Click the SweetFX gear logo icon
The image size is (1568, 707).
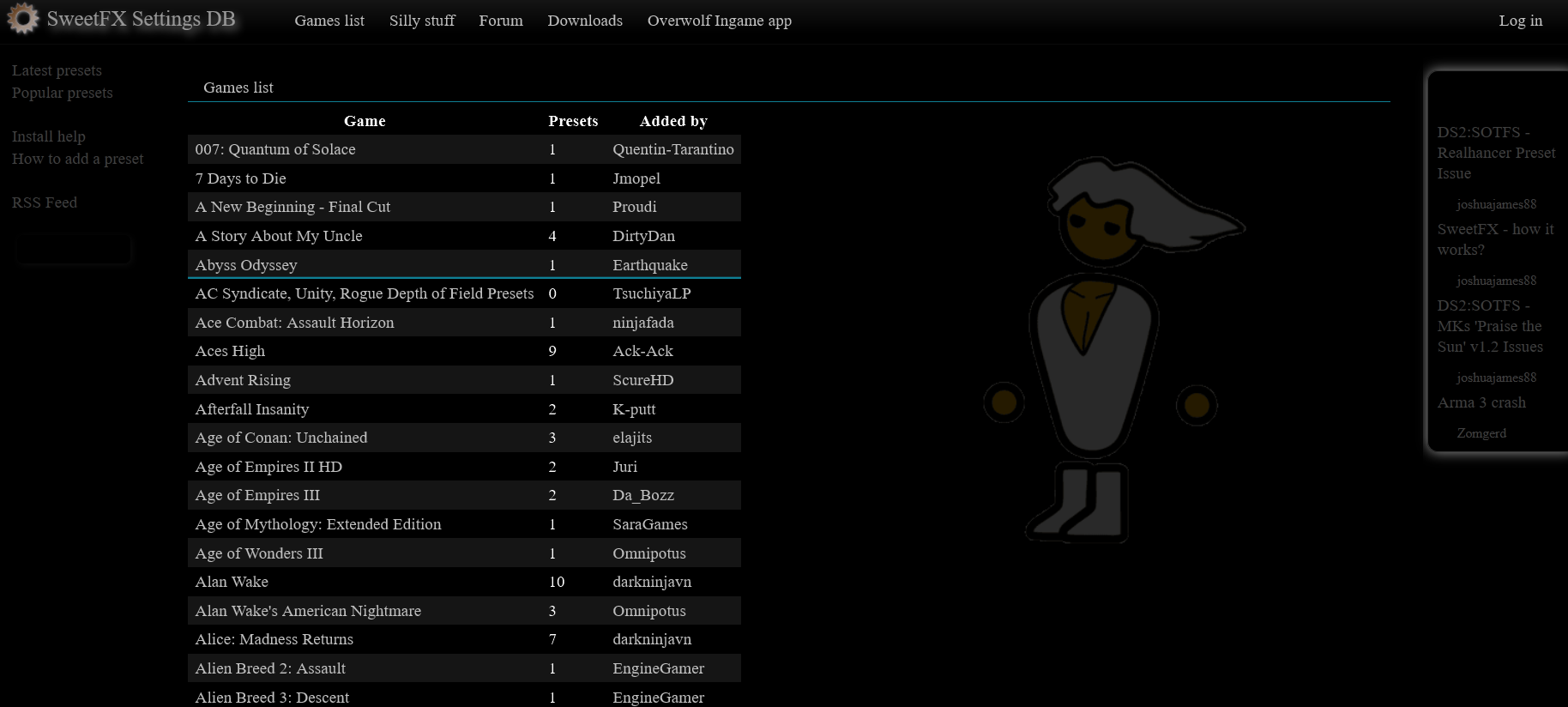[x=23, y=19]
